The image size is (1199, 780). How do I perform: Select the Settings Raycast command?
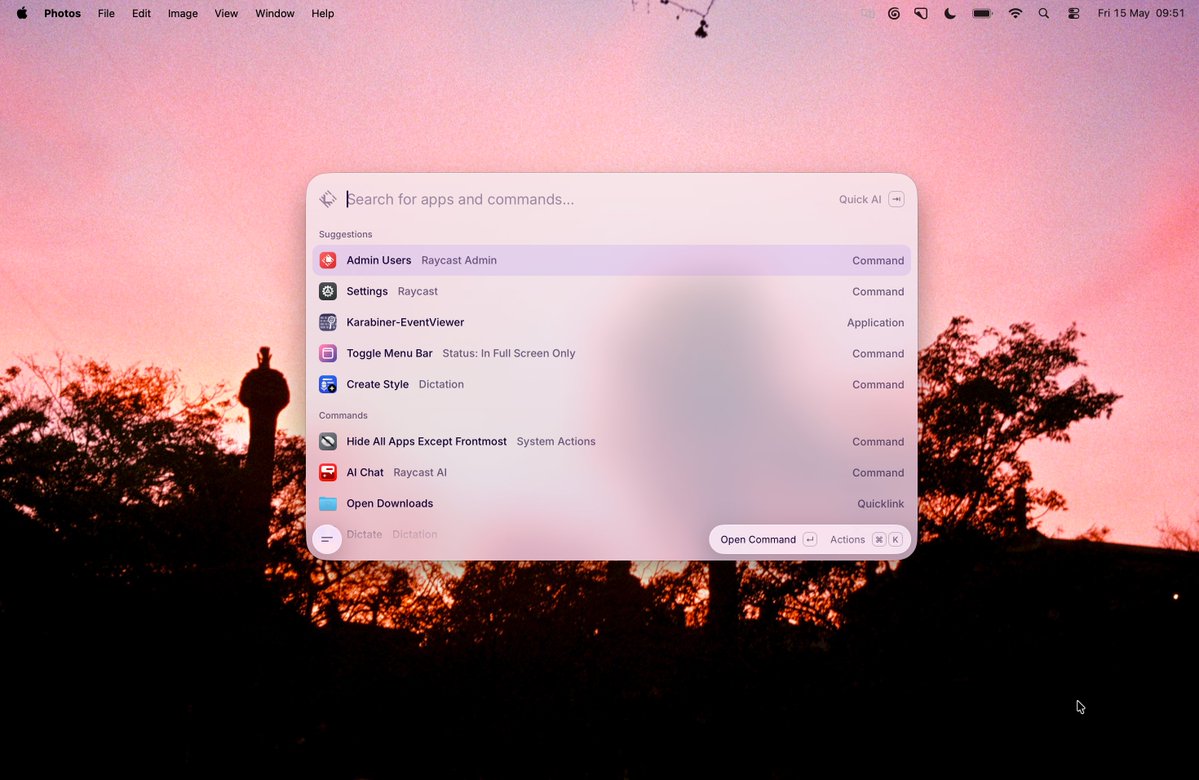coord(612,291)
